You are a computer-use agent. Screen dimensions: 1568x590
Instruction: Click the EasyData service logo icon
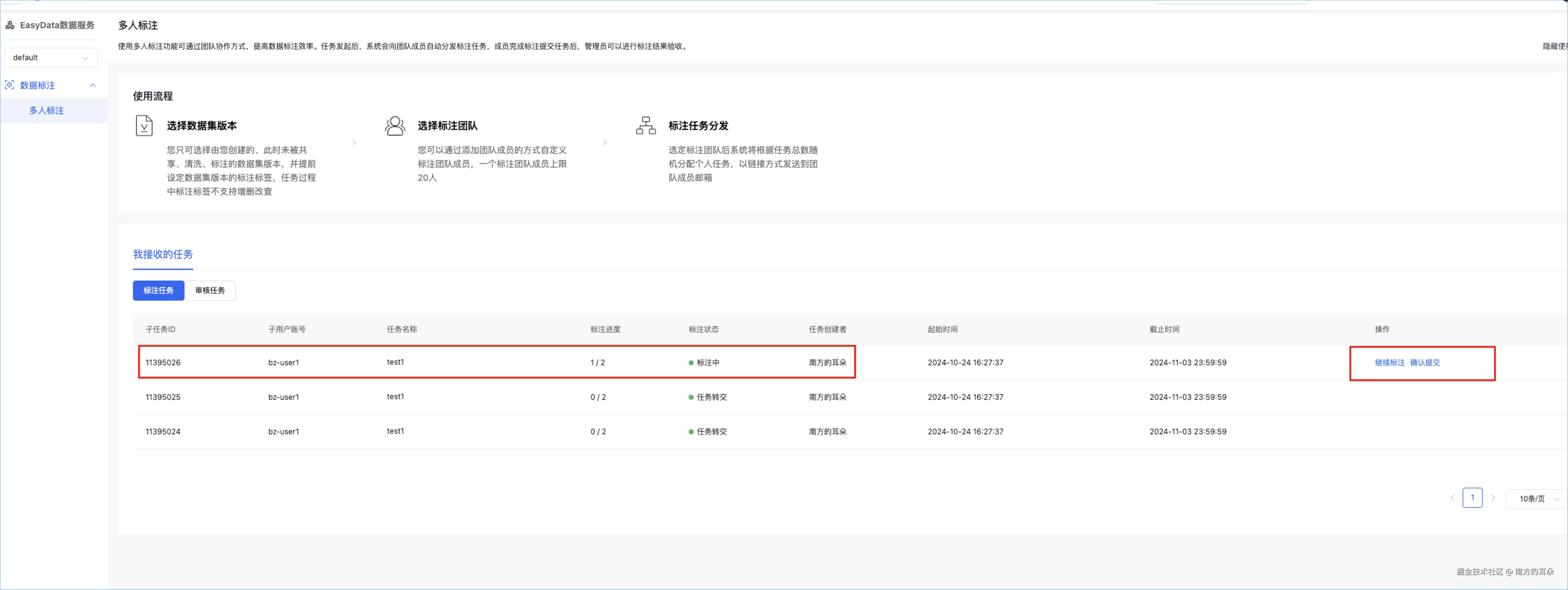tap(10, 25)
